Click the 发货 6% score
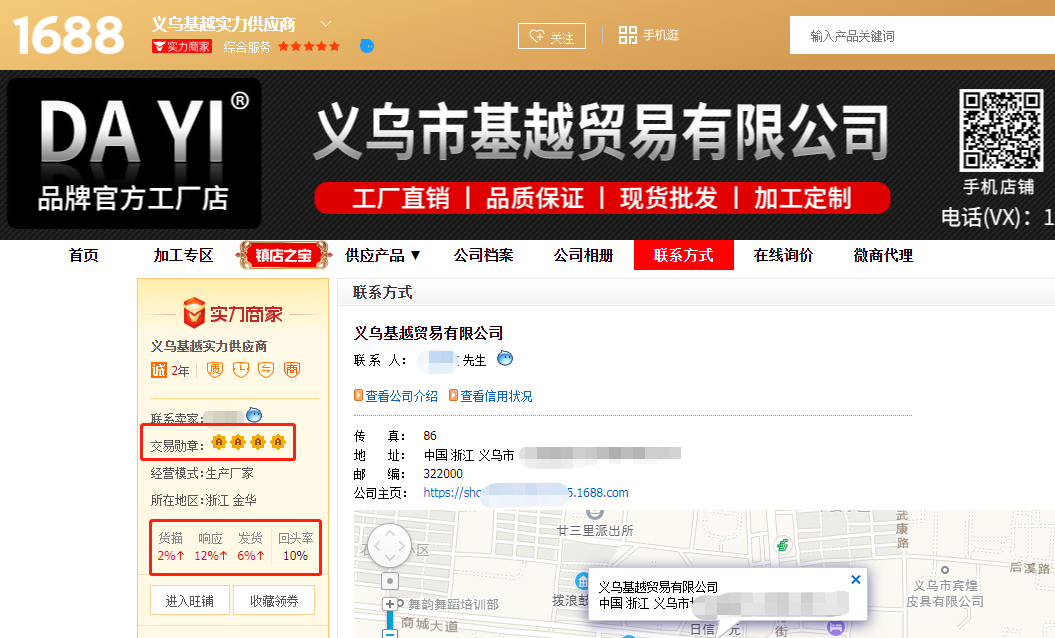The image size is (1055, 638). [x=250, y=546]
